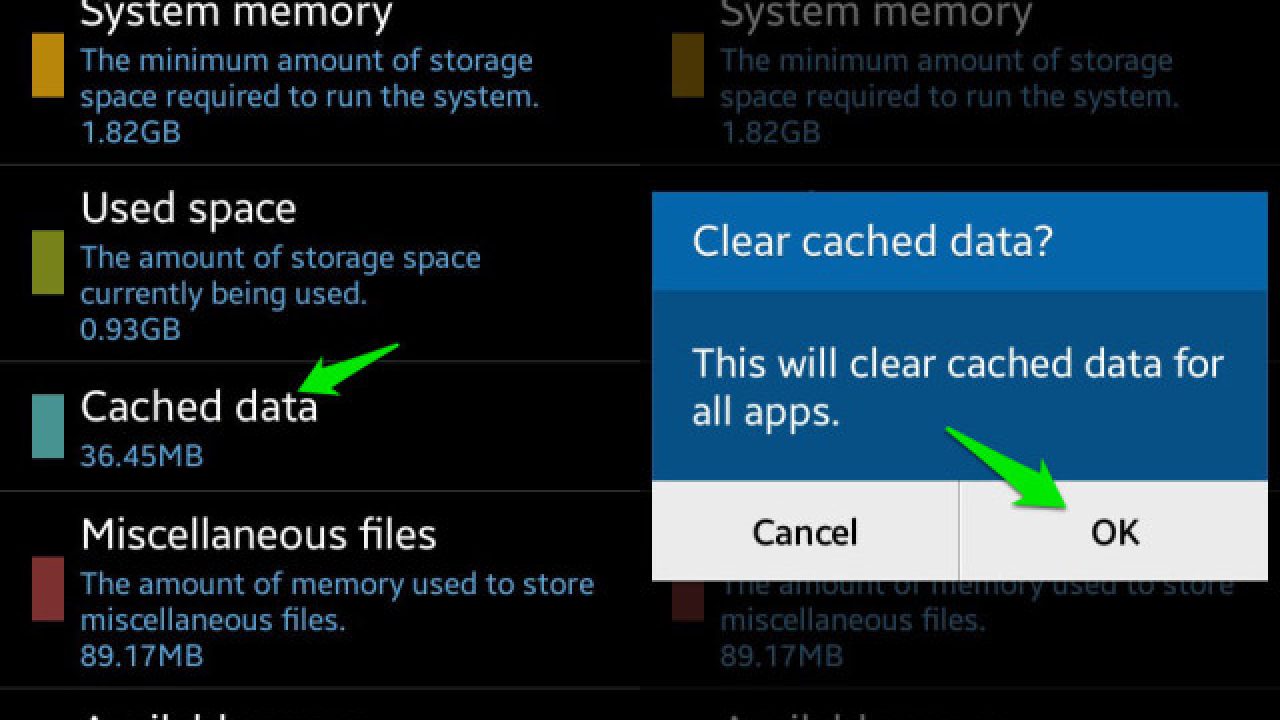Open the Cached data storage item

[199, 406]
